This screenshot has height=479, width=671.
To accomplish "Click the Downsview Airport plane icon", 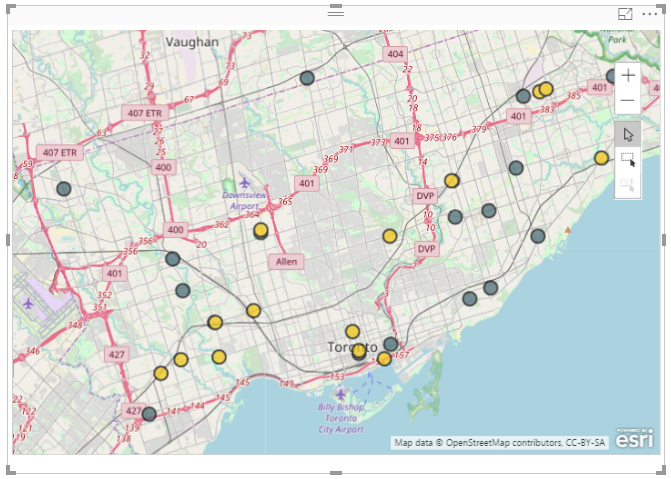I will (x=244, y=183).
